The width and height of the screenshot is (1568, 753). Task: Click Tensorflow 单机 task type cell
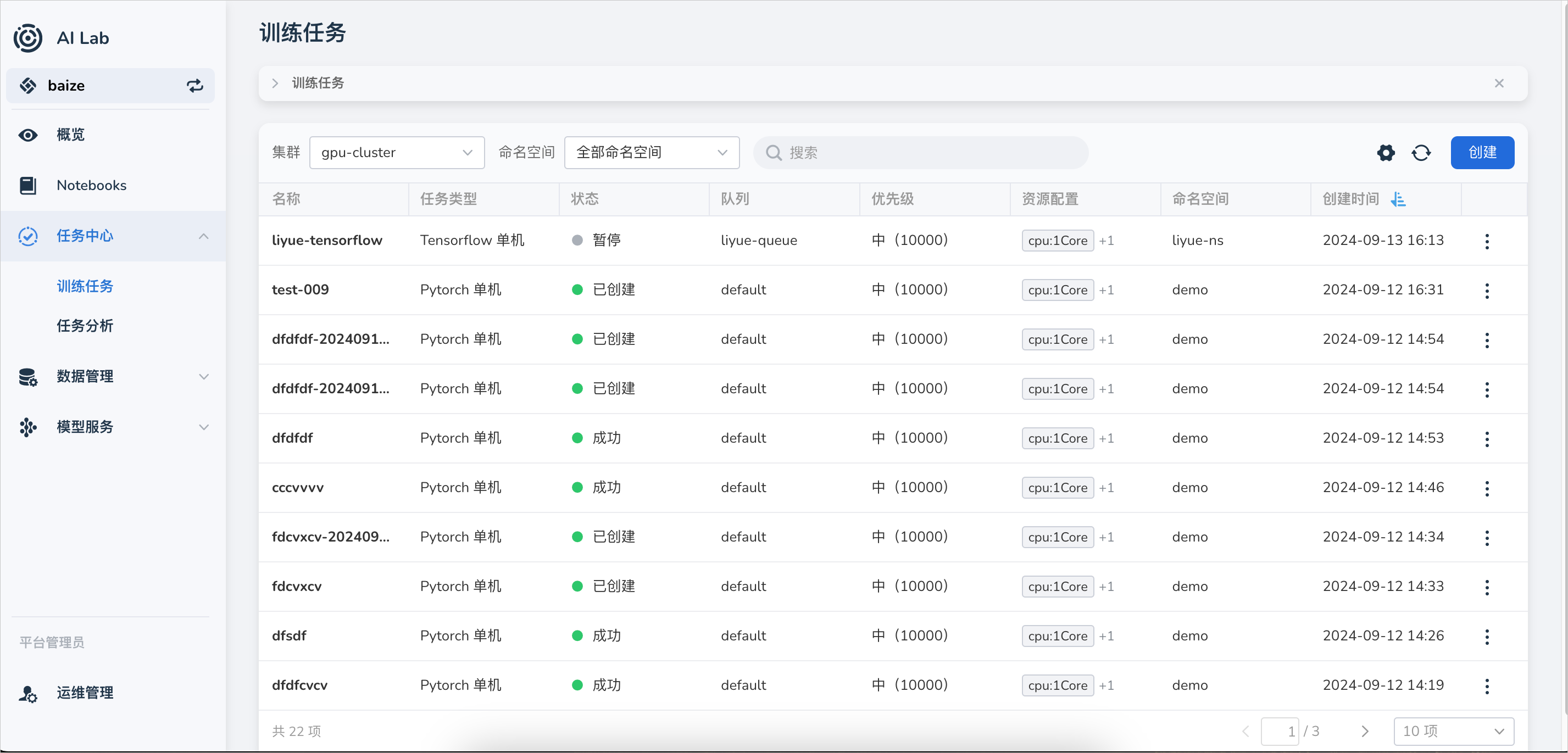[x=472, y=241]
